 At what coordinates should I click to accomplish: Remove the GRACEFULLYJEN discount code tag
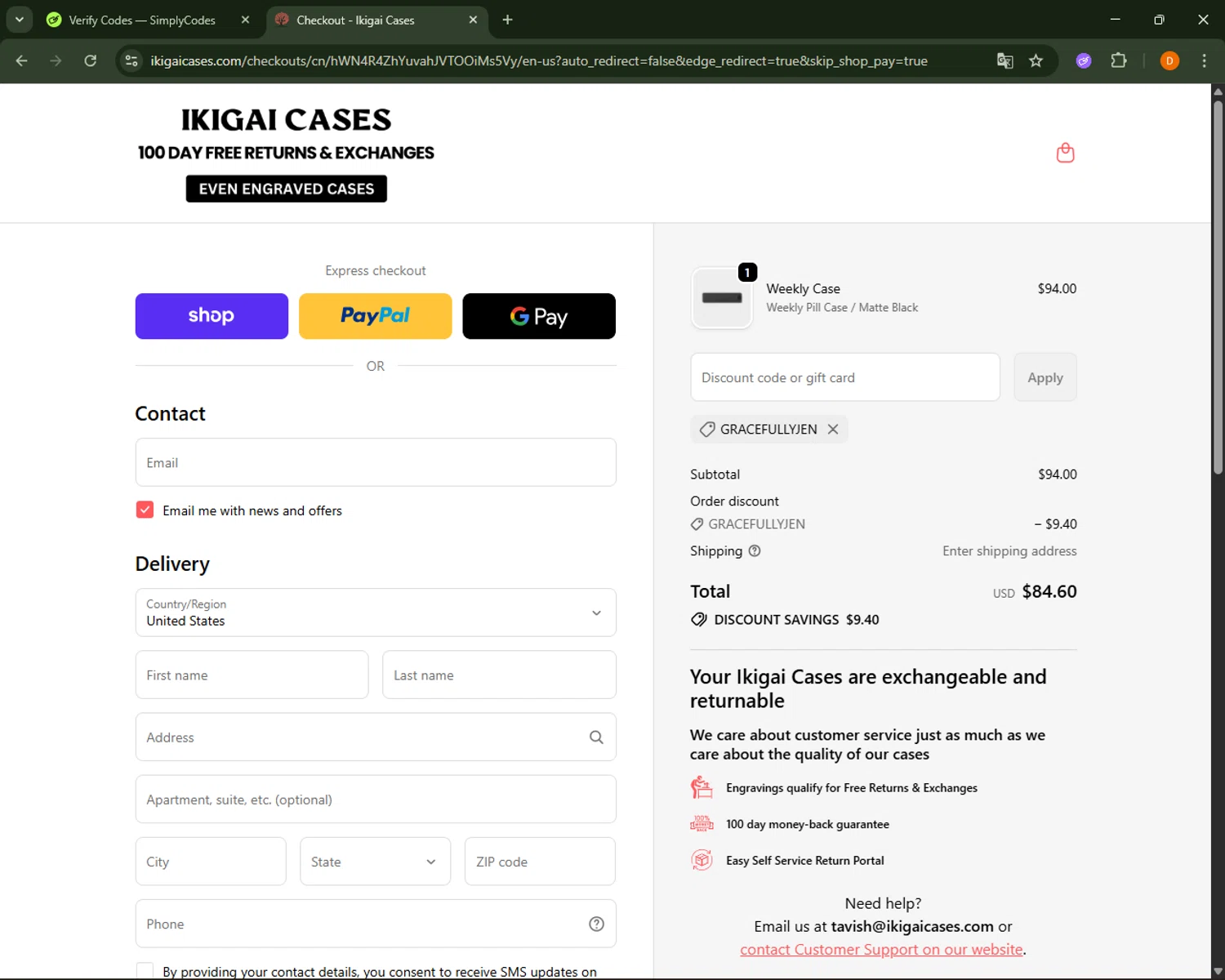(832, 429)
